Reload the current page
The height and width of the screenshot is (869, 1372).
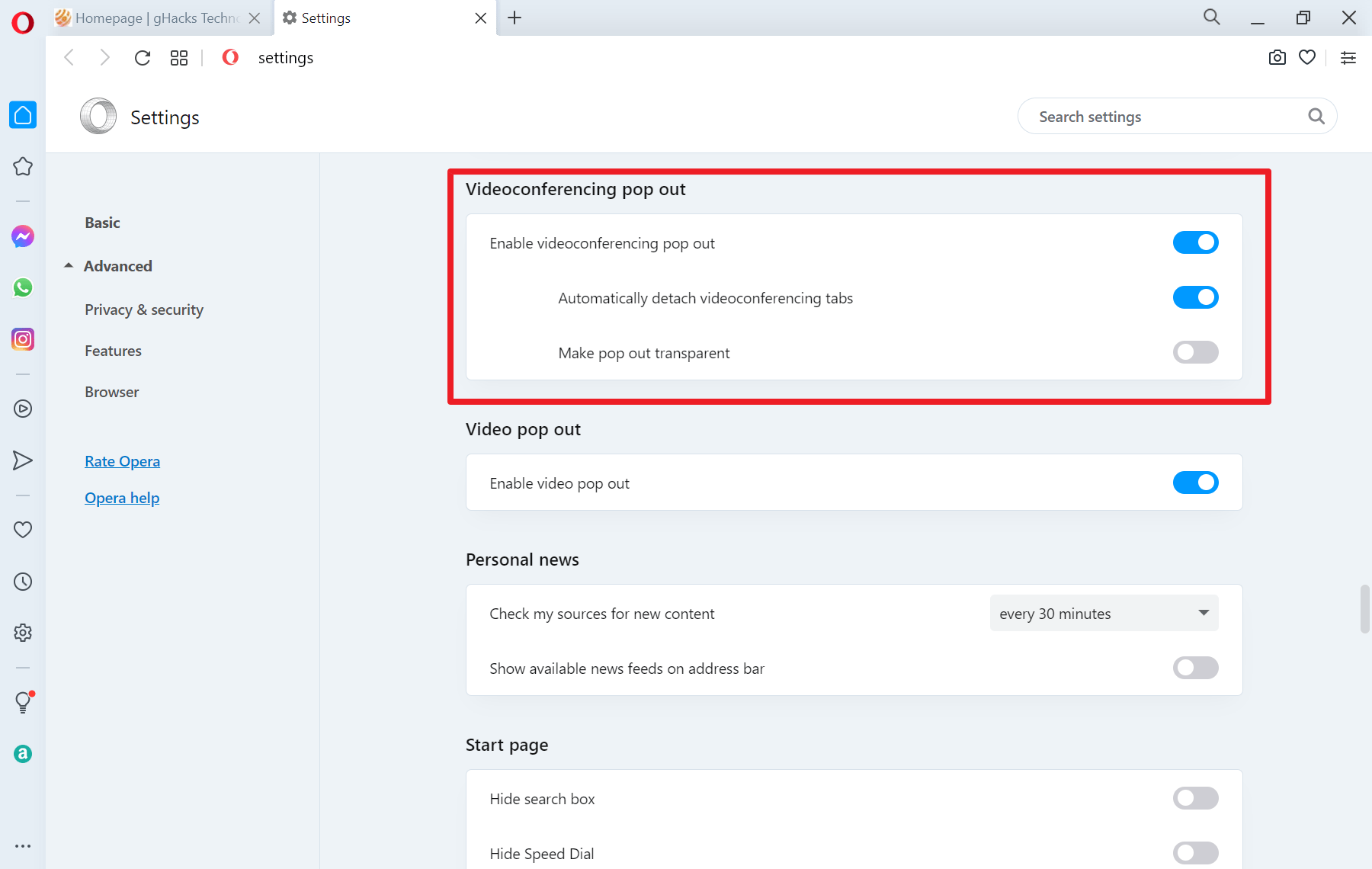(143, 58)
